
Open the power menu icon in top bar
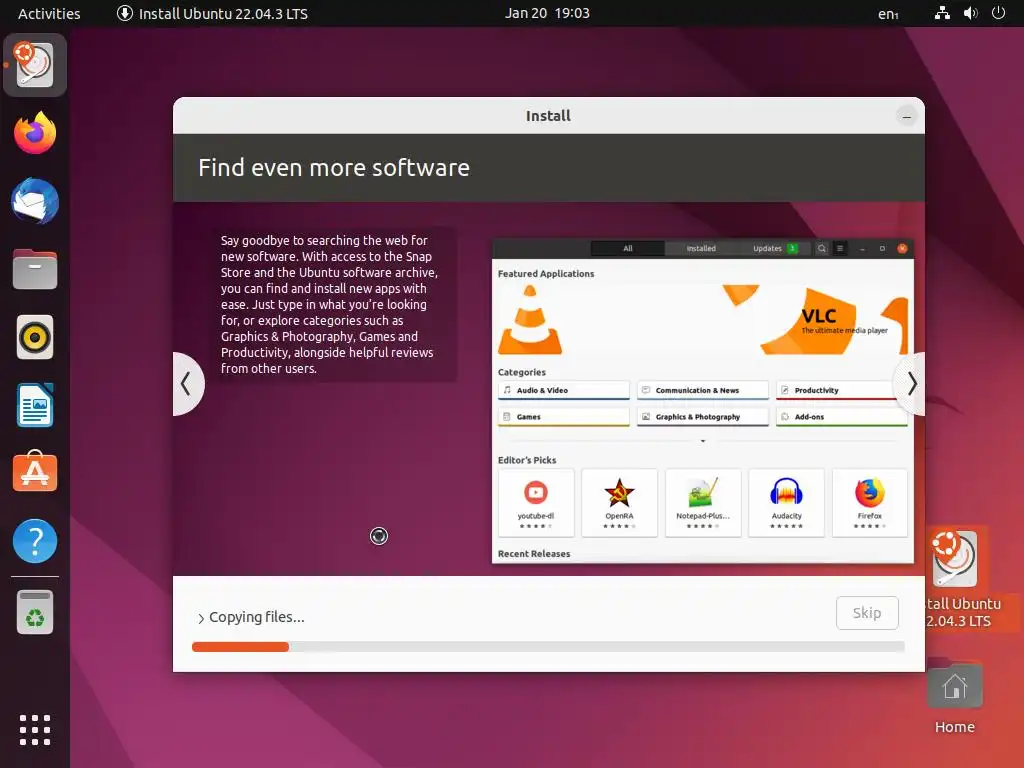(998, 13)
